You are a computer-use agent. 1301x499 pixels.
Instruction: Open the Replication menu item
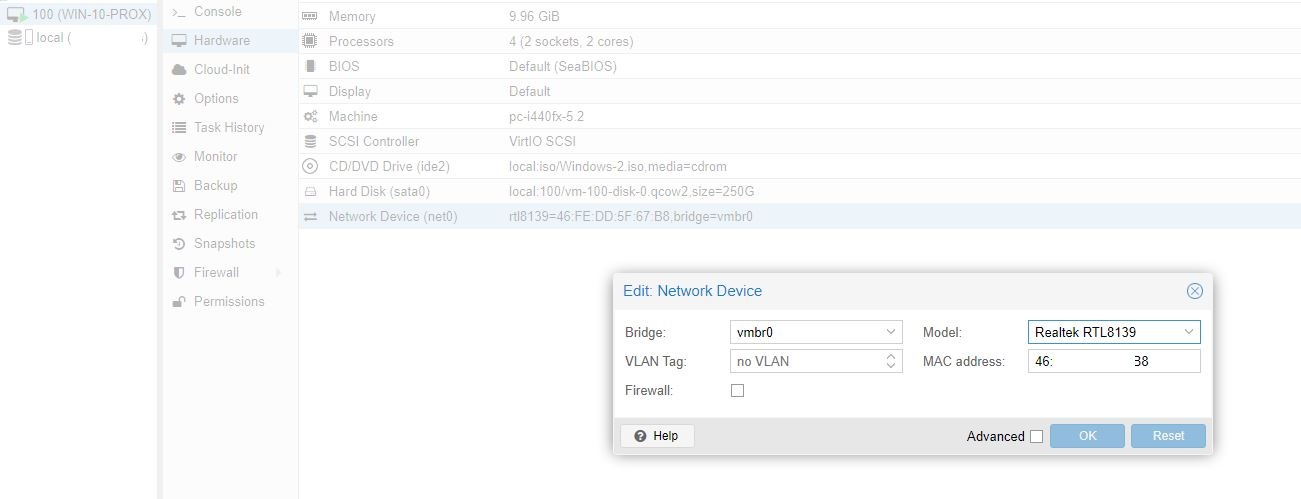coord(229,215)
